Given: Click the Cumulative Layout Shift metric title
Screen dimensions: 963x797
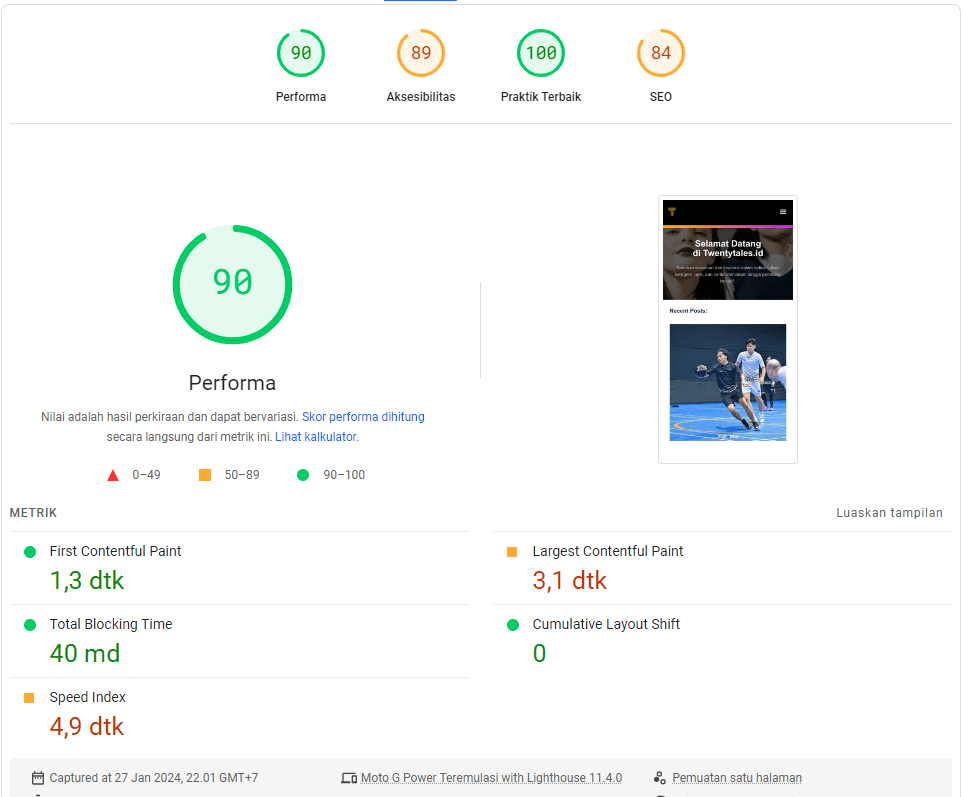Looking at the screenshot, I should [x=606, y=624].
